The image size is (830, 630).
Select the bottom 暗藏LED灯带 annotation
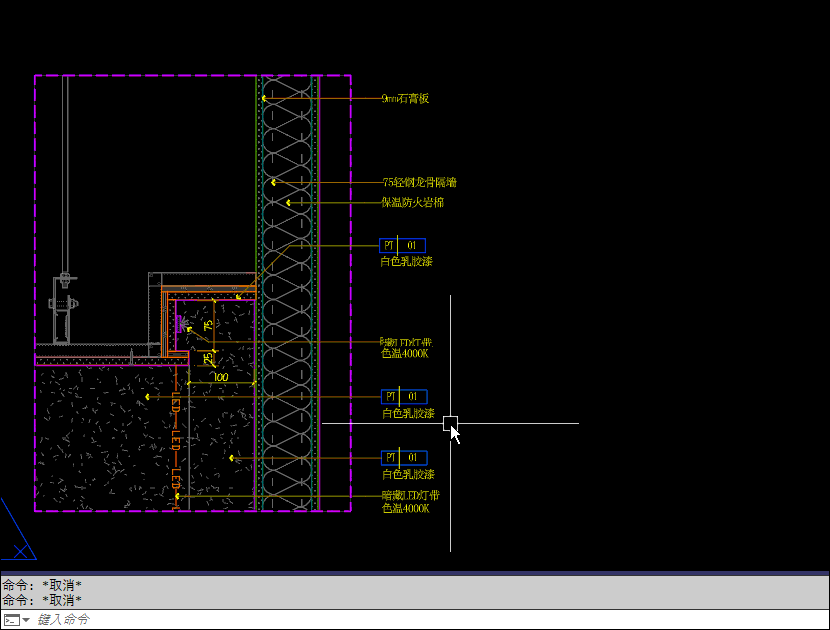click(410, 495)
